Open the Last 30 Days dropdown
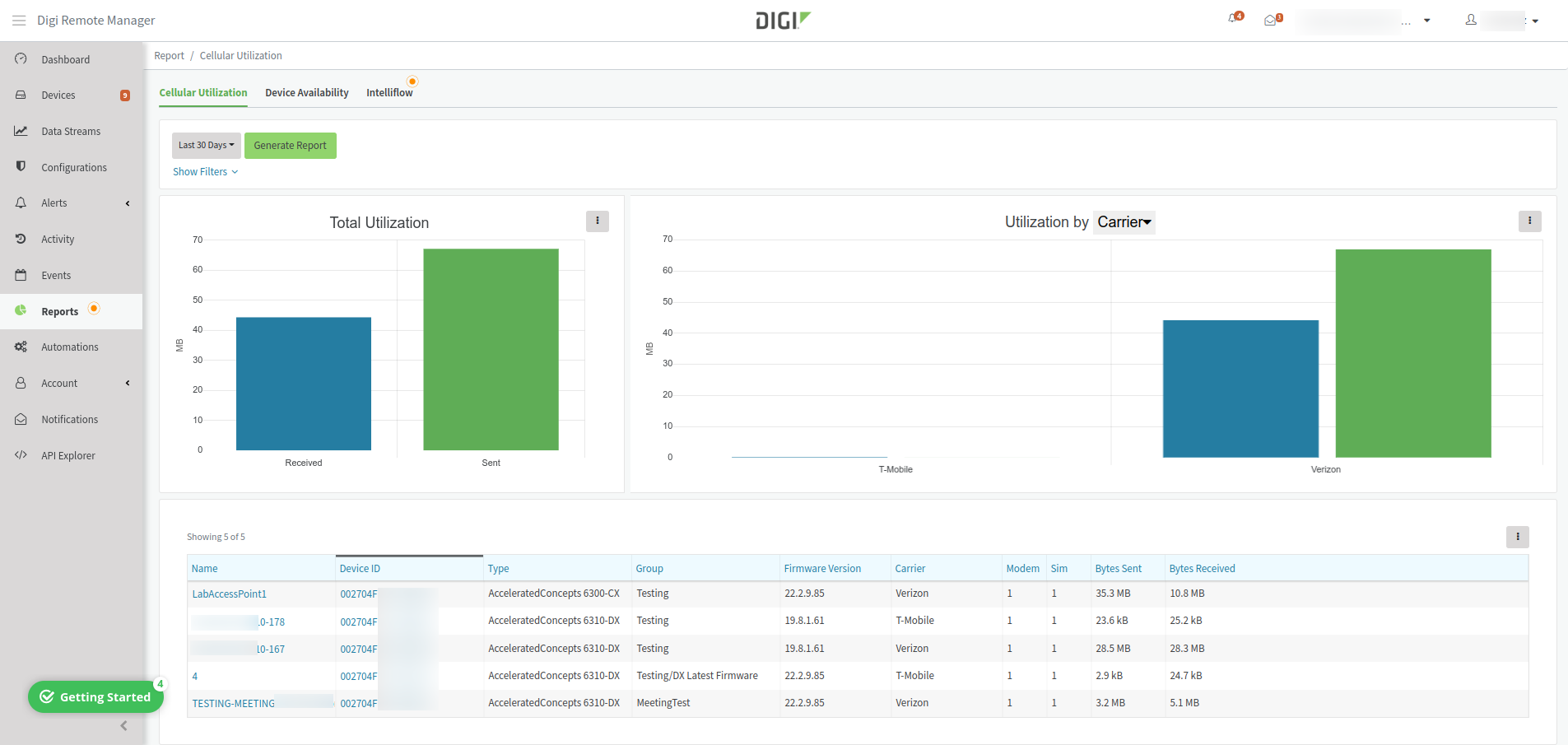Image resolution: width=1568 pixels, height=745 pixels. pyautogui.click(x=207, y=146)
